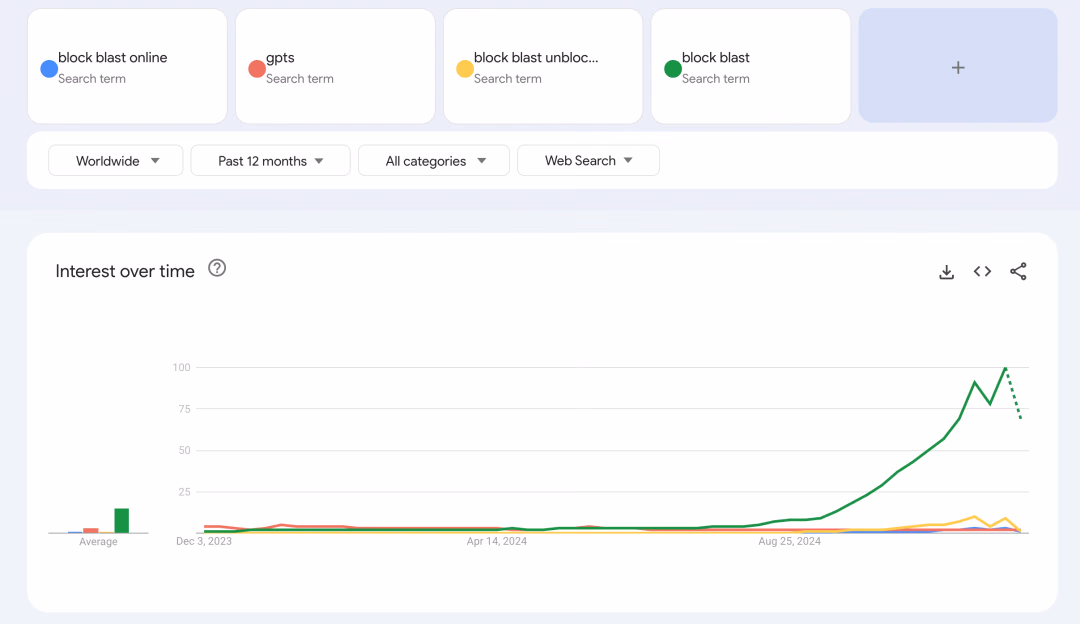The width and height of the screenshot is (1080, 624).
Task: Click the 50 value on the y-axis
Action: [x=185, y=450]
